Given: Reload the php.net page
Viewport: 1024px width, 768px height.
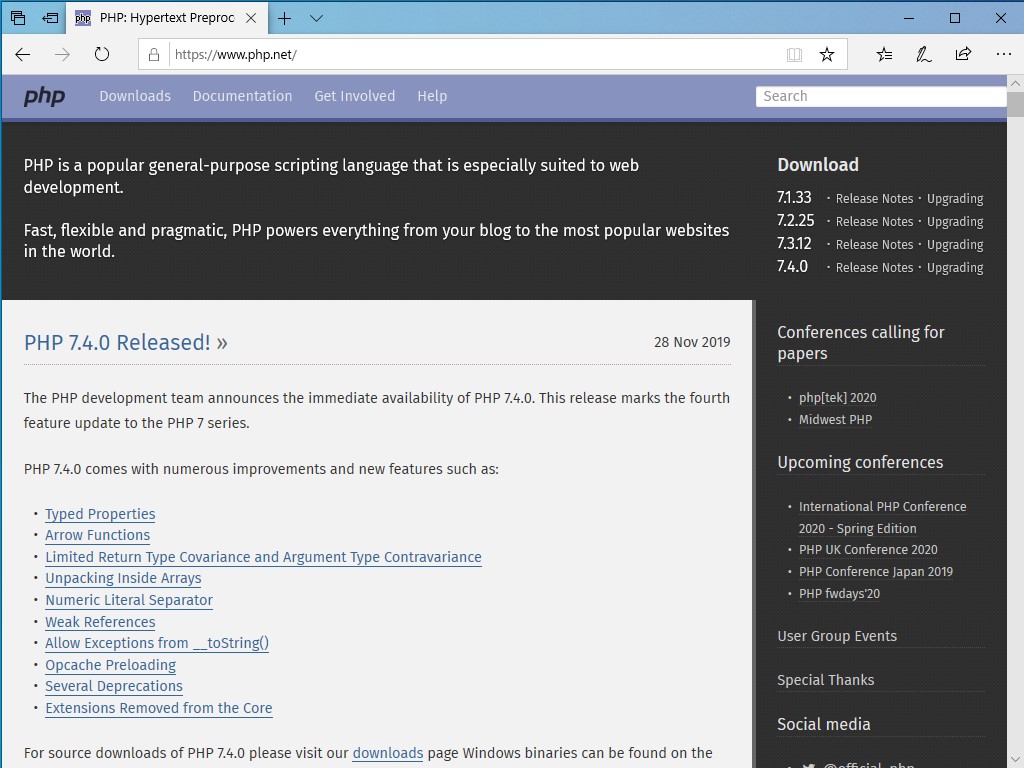Looking at the screenshot, I should 103,55.
